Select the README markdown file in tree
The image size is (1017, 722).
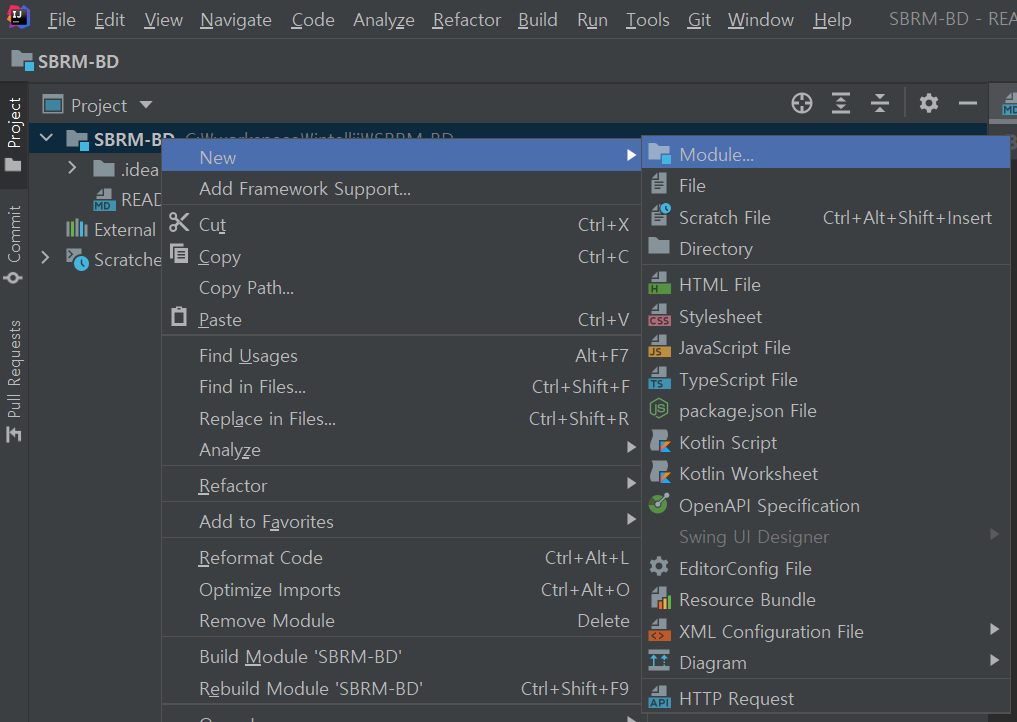click(x=127, y=199)
